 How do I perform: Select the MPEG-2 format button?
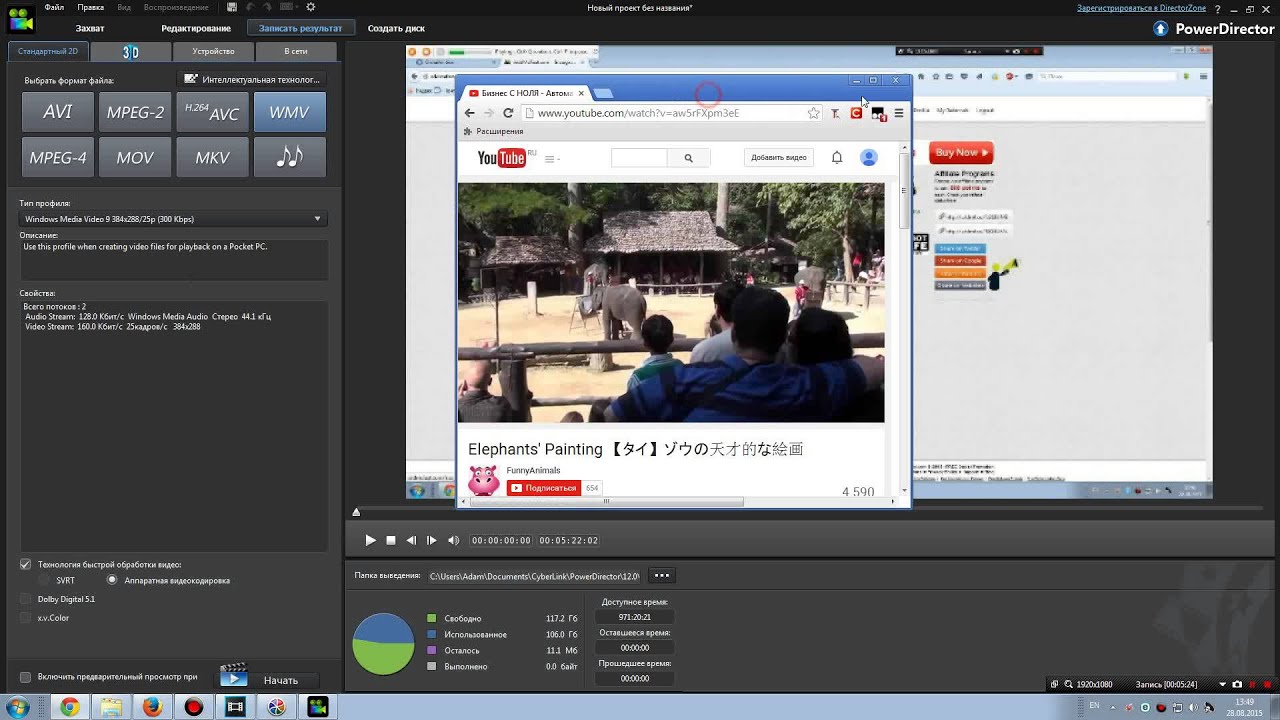pyautogui.click(x=135, y=112)
